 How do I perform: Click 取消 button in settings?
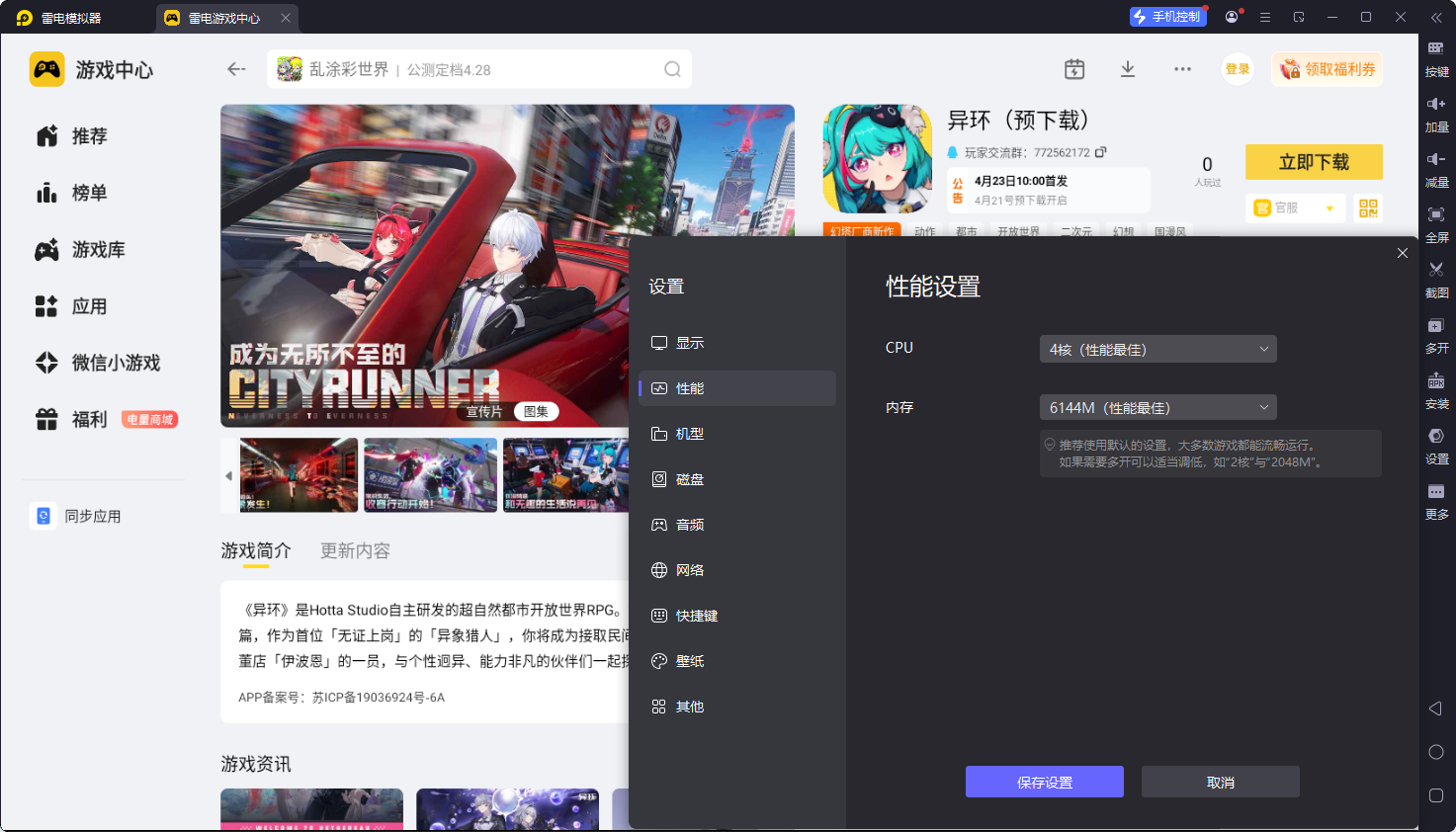pos(1221,782)
